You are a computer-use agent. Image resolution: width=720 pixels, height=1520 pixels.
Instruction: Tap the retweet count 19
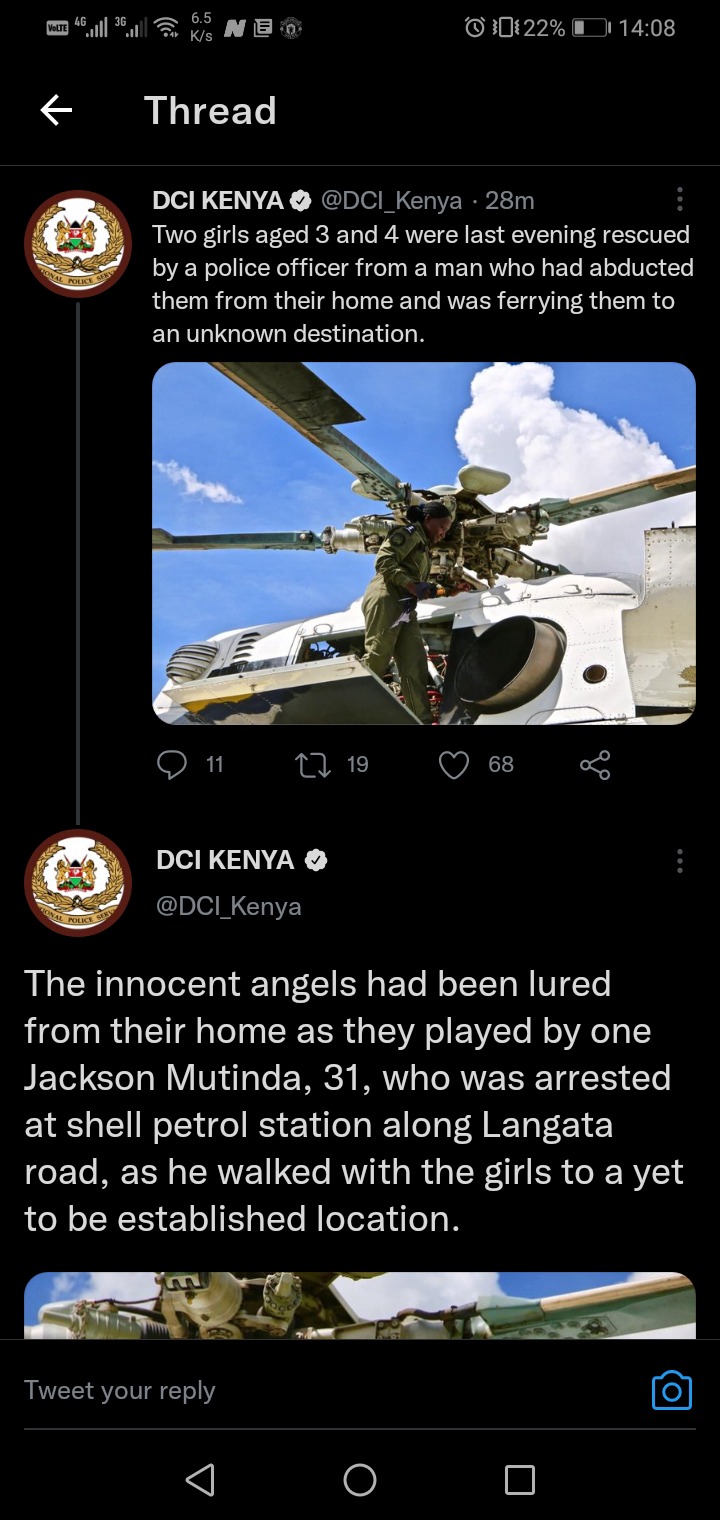(x=358, y=765)
